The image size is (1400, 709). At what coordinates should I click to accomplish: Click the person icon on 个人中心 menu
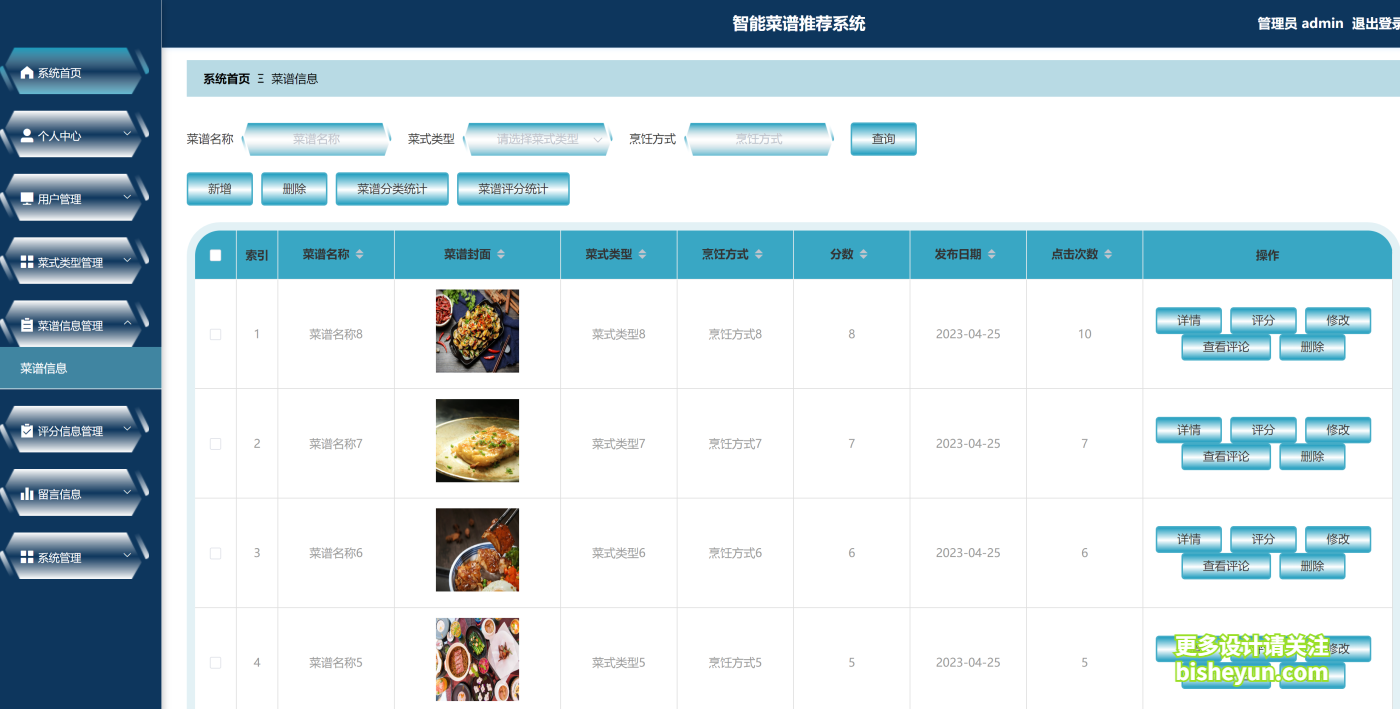click(27, 134)
